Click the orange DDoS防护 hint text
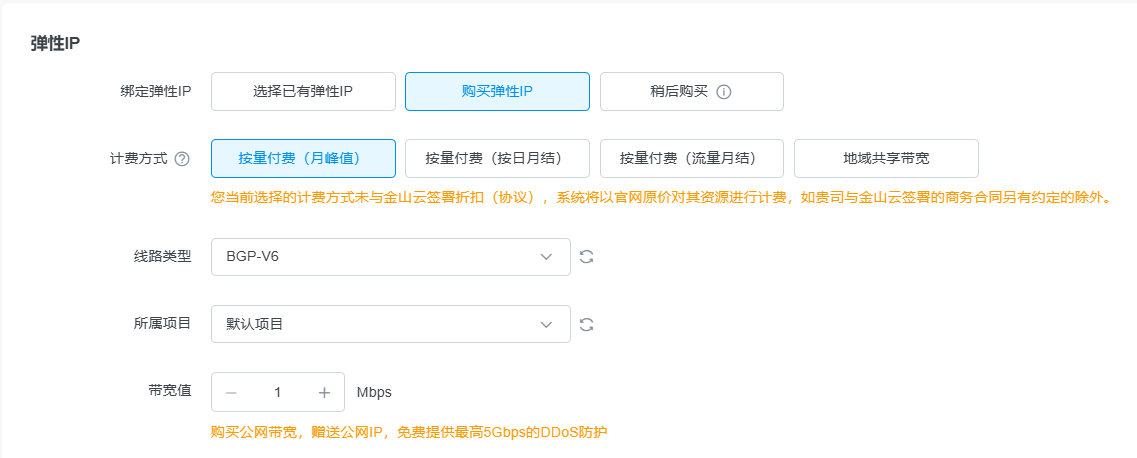This screenshot has height=458, width=1137. (409, 432)
